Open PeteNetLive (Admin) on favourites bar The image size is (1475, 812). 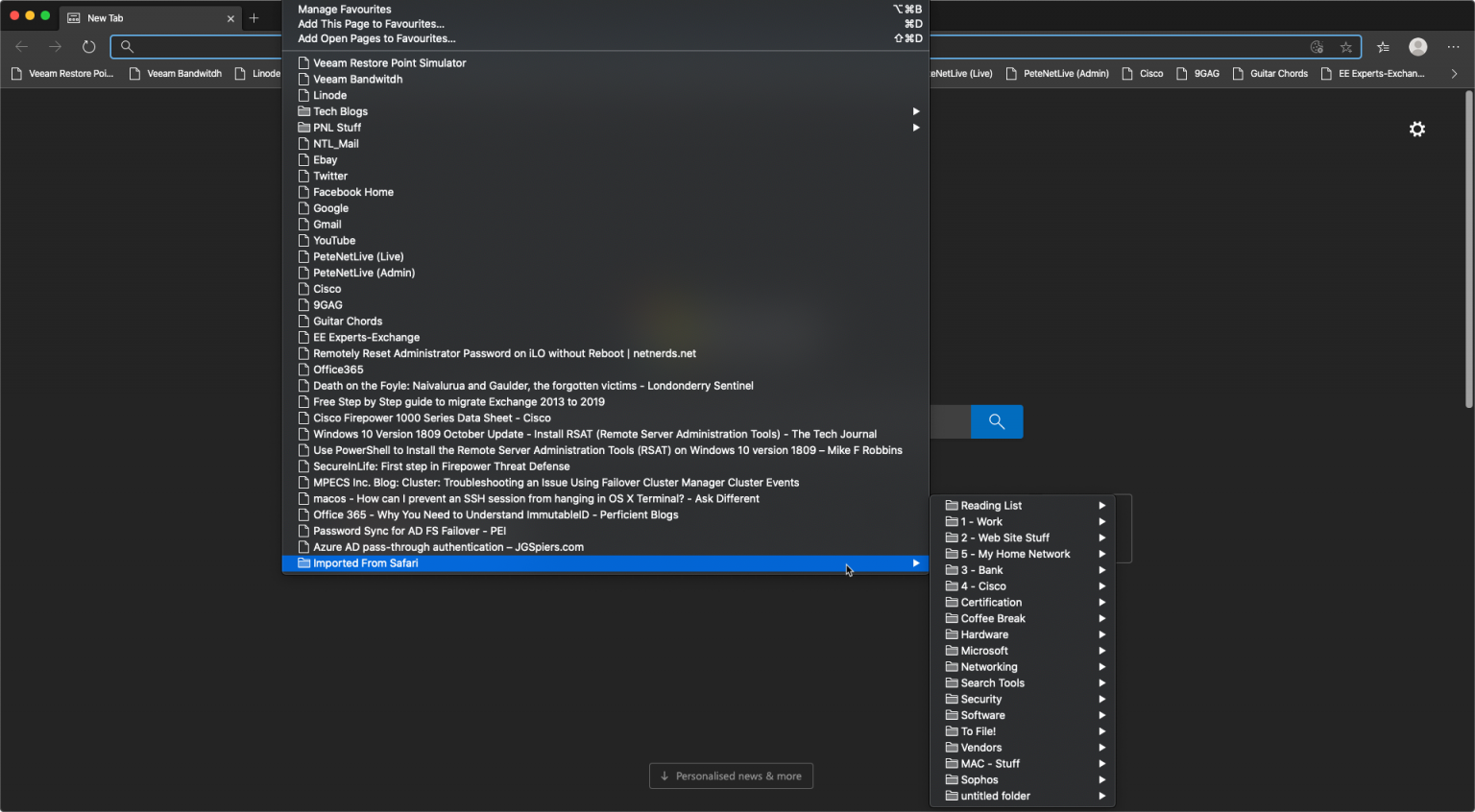coord(1057,73)
